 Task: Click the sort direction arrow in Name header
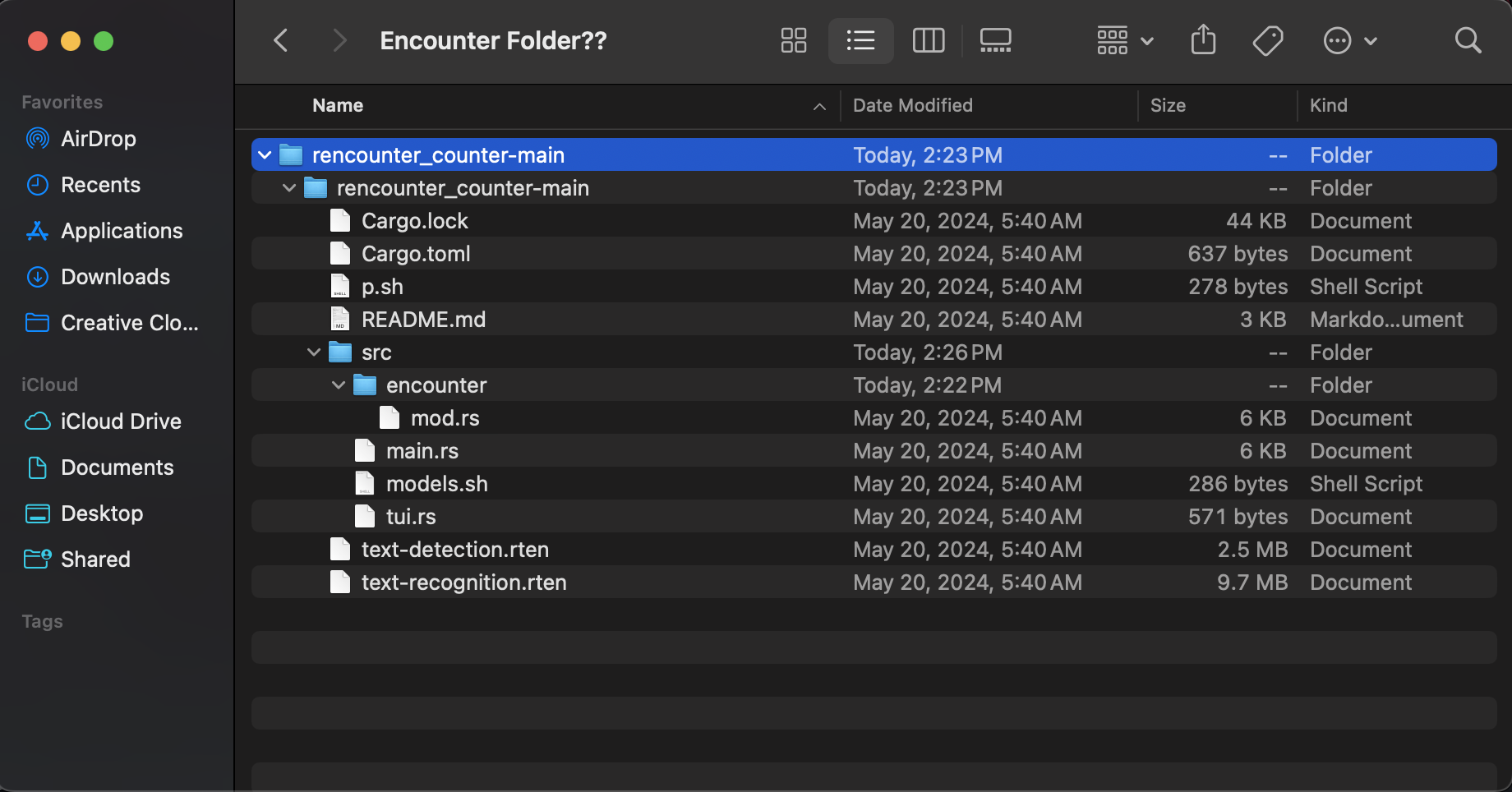tap(819, 106)
